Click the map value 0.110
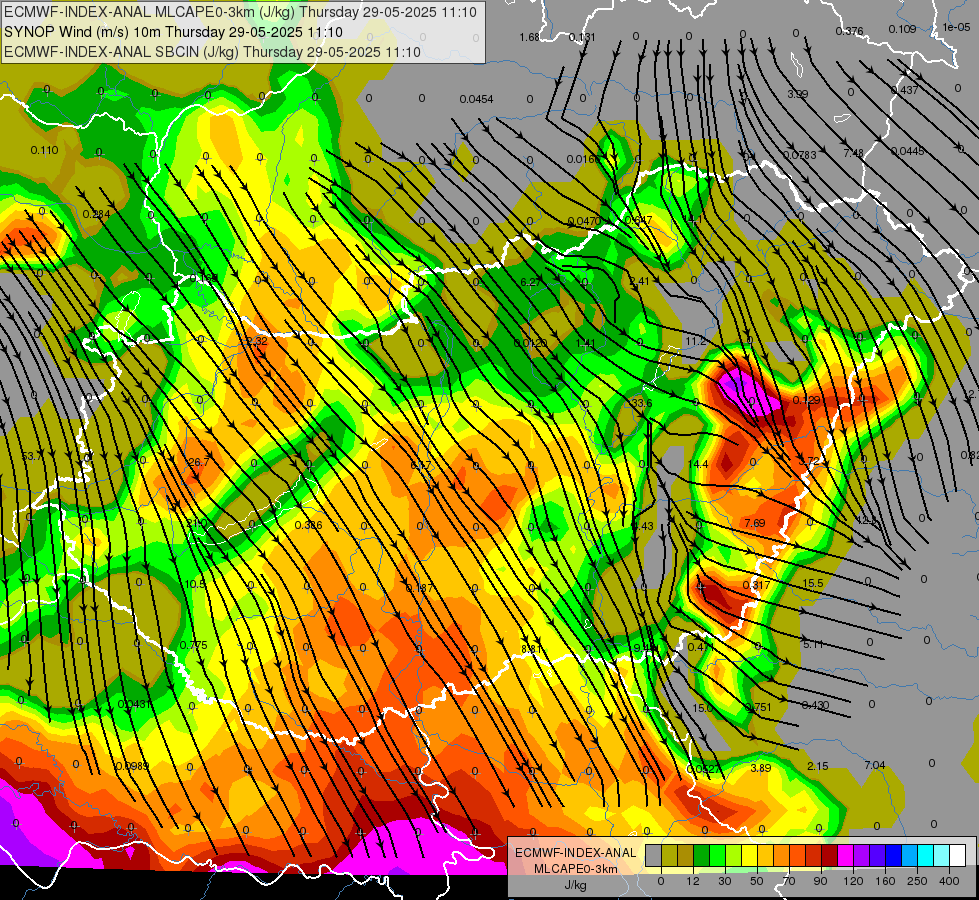 (44, 150)
